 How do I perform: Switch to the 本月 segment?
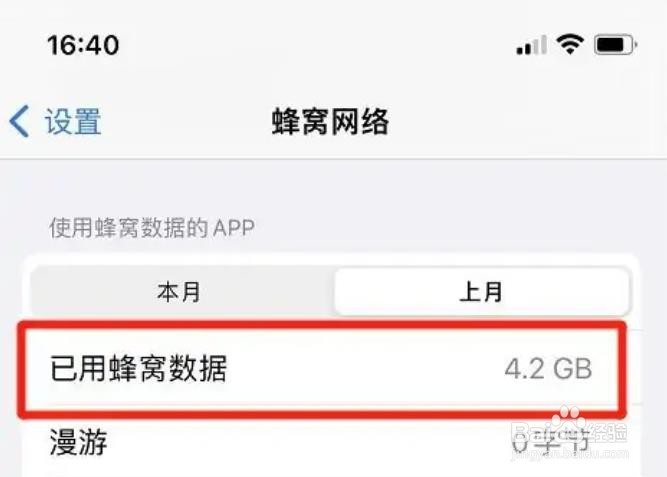point(179,292)
